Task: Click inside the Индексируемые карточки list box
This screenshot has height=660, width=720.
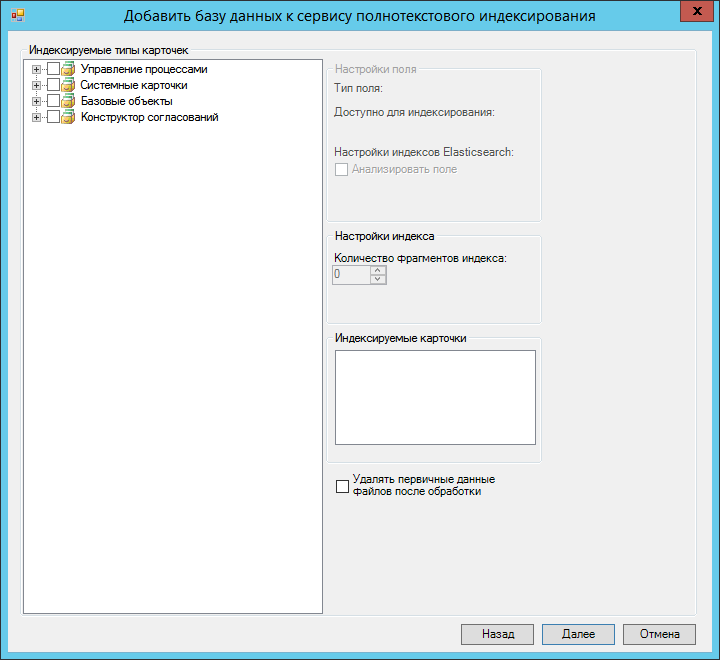Action: pos(435,397)
